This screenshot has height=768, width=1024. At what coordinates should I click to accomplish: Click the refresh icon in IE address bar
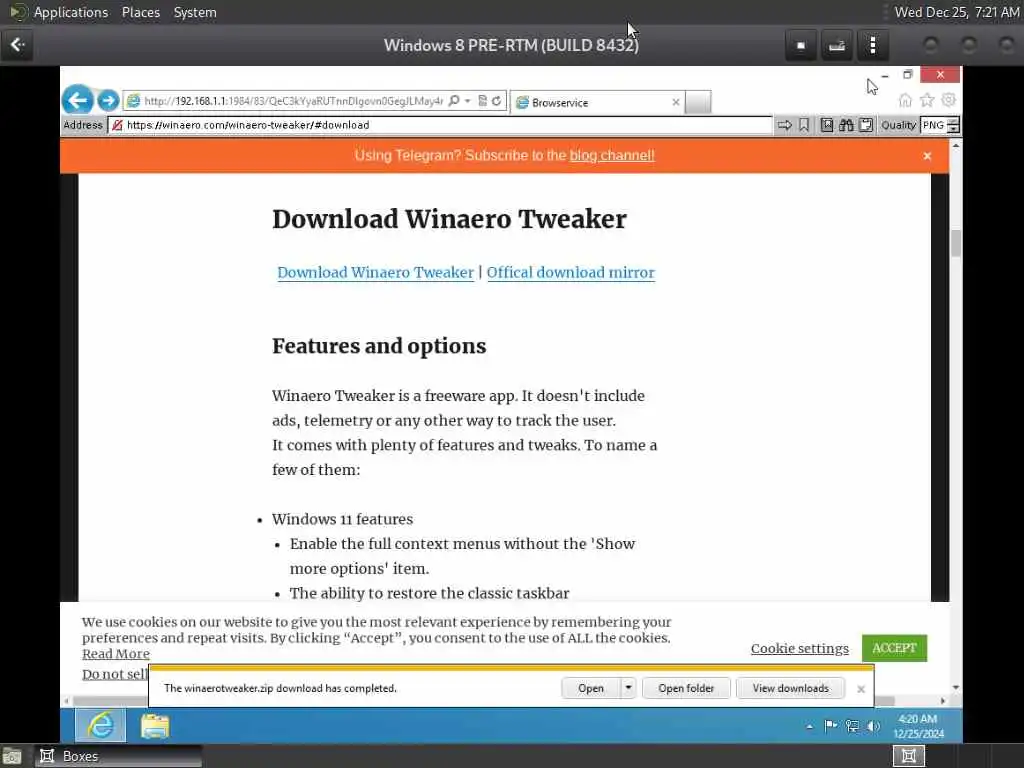coord(497,101)
